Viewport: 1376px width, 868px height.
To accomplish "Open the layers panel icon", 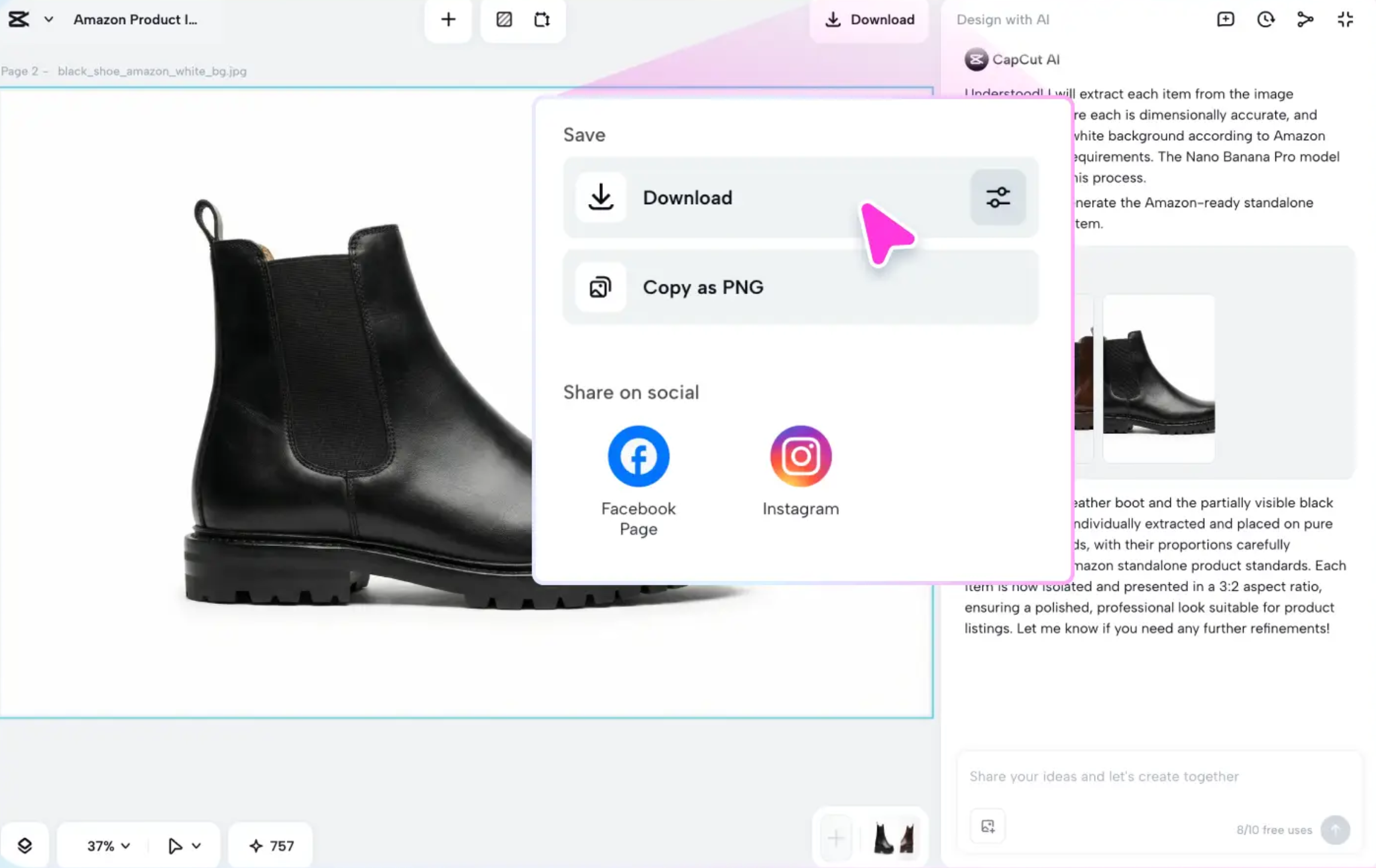I will click(25, 845).
